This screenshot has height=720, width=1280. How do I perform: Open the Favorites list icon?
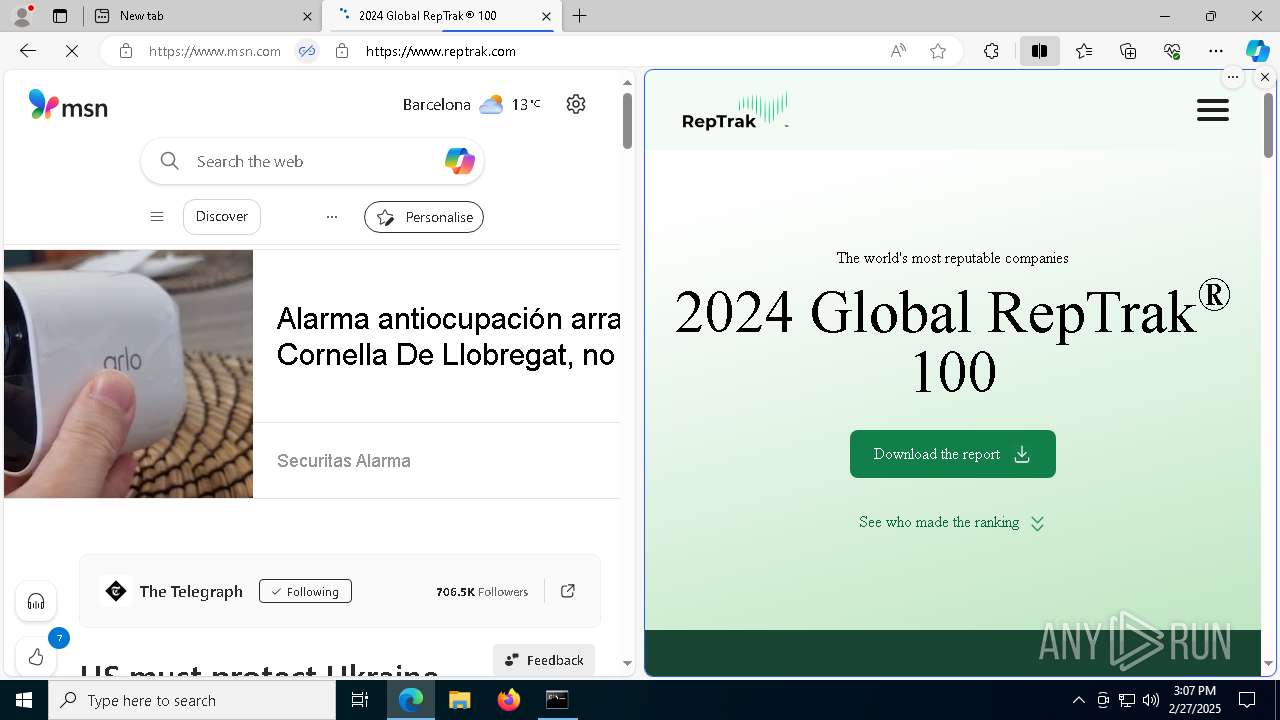(1084, 51)
